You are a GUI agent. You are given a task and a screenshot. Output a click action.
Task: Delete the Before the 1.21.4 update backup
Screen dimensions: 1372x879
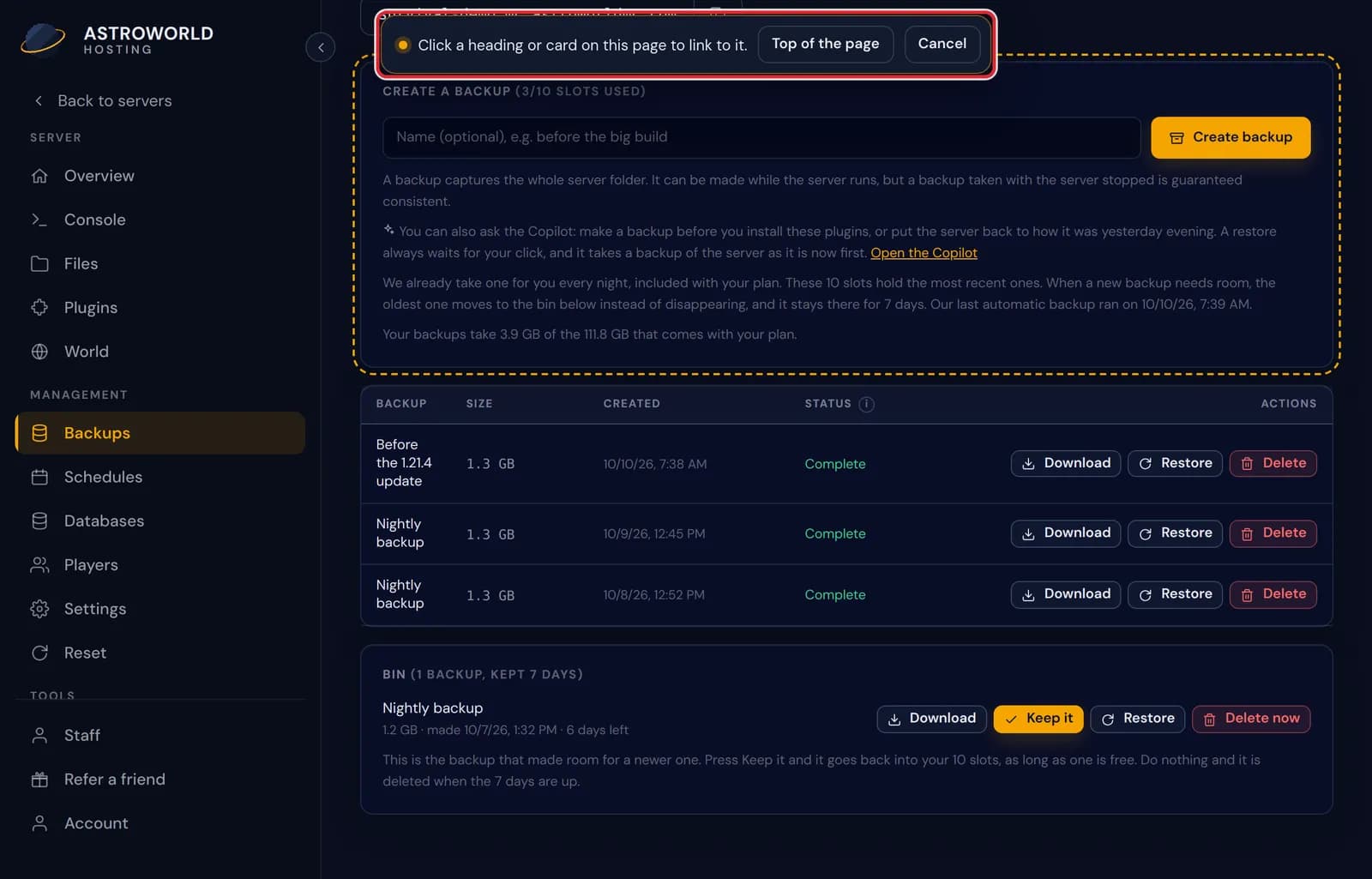point(1273,463)
